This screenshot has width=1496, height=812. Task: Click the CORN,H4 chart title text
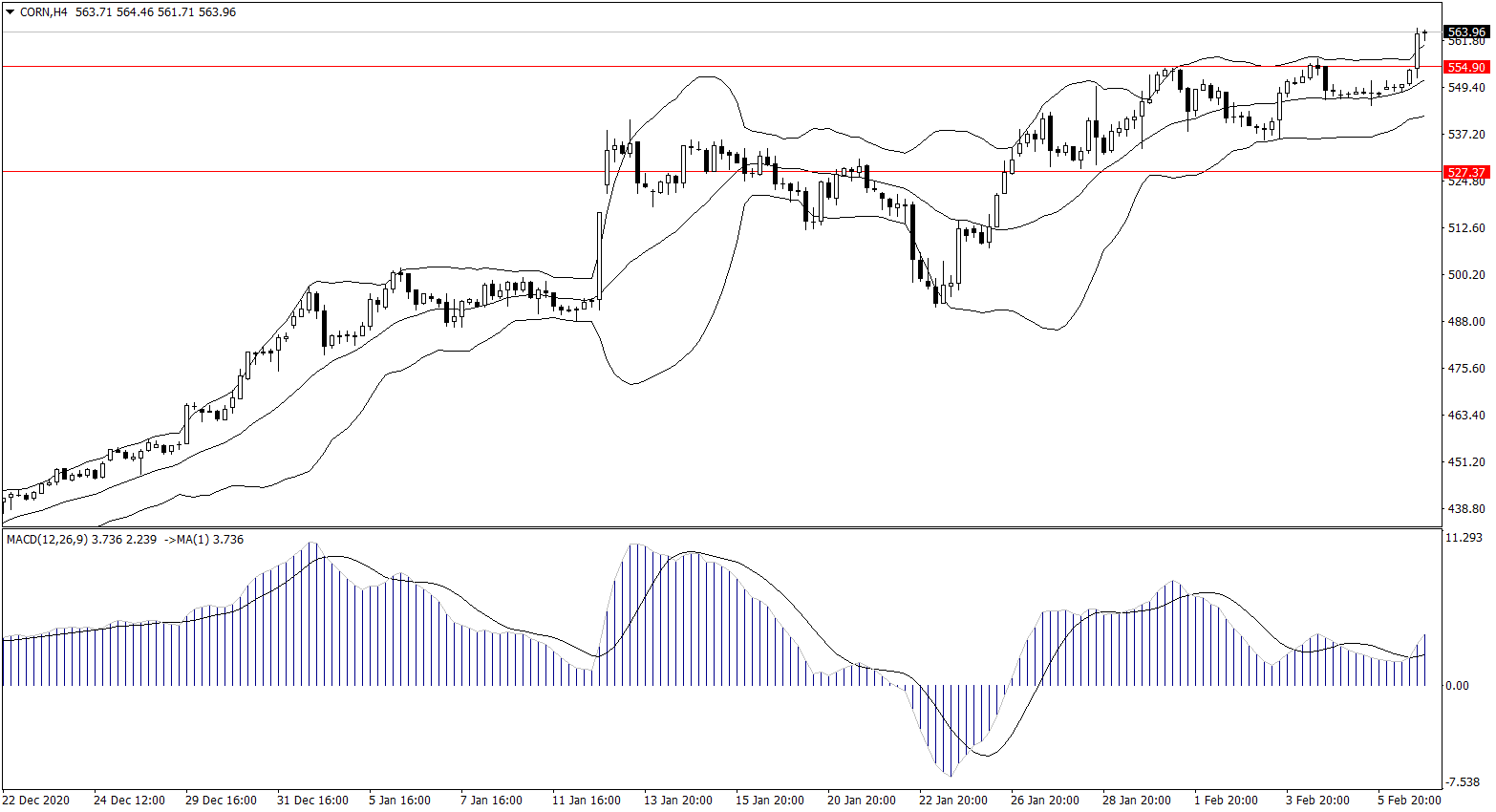(x=43, y=12)
